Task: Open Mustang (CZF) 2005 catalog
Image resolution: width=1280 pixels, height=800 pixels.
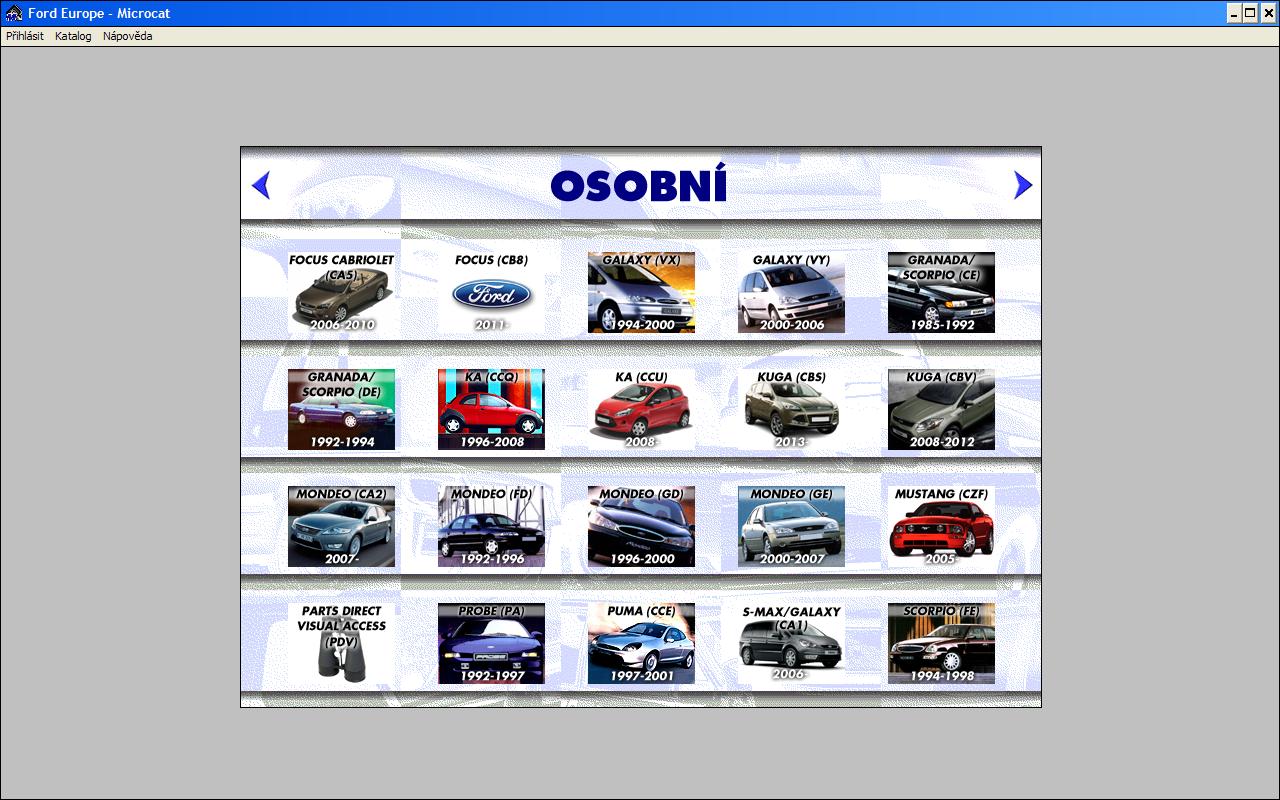Action: (941, 526)
